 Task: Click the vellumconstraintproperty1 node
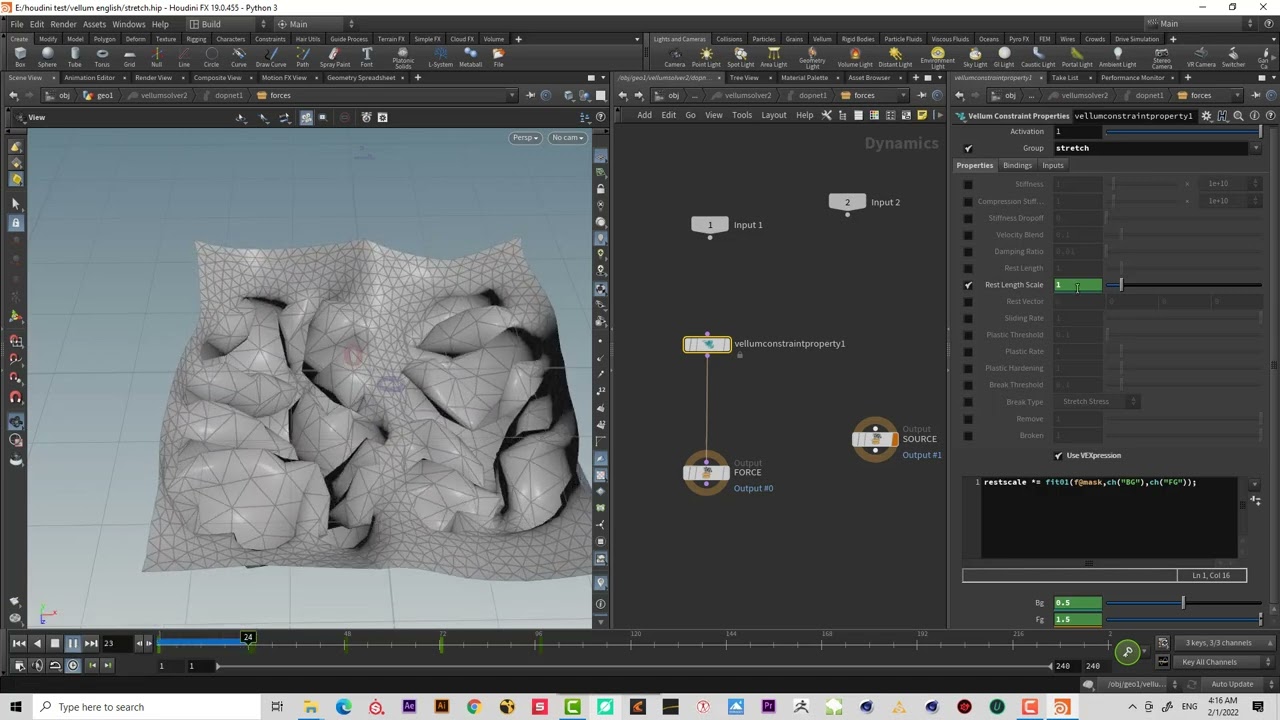click(707, 345)
